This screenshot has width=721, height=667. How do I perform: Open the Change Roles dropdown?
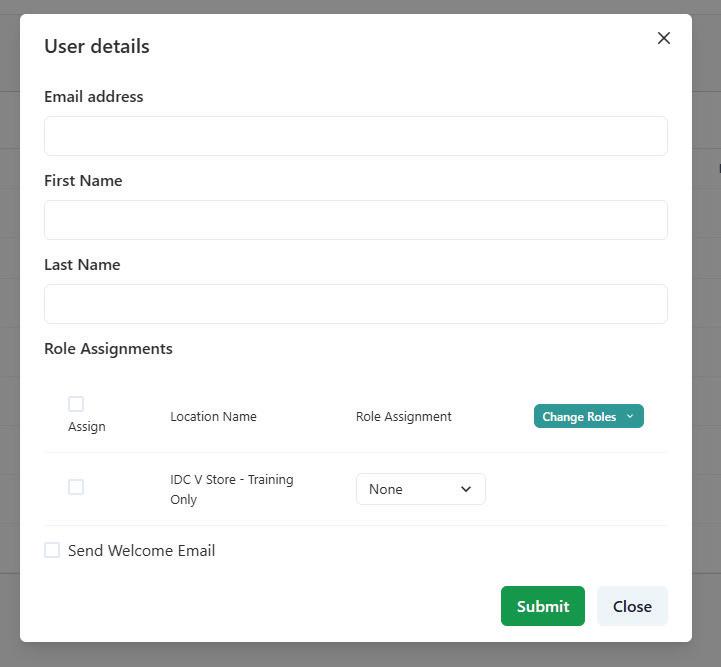(588, 416)
